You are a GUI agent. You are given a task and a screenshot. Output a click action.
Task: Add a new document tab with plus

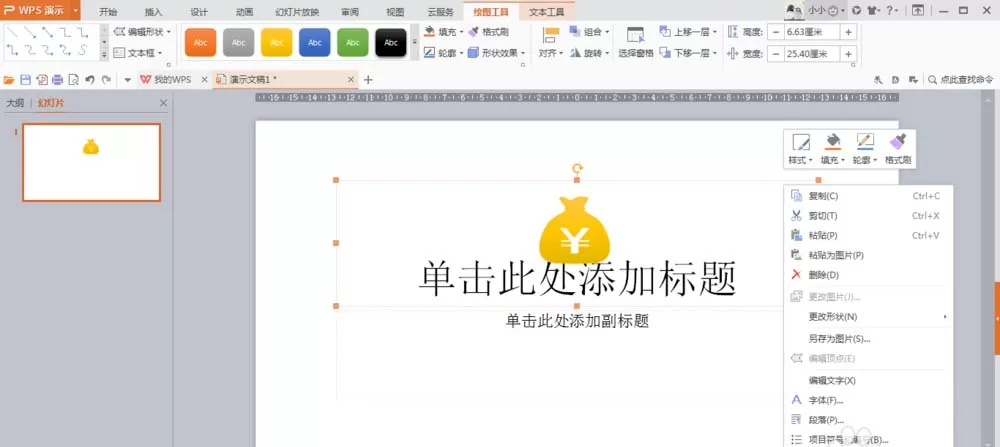[x=367, y=80]
